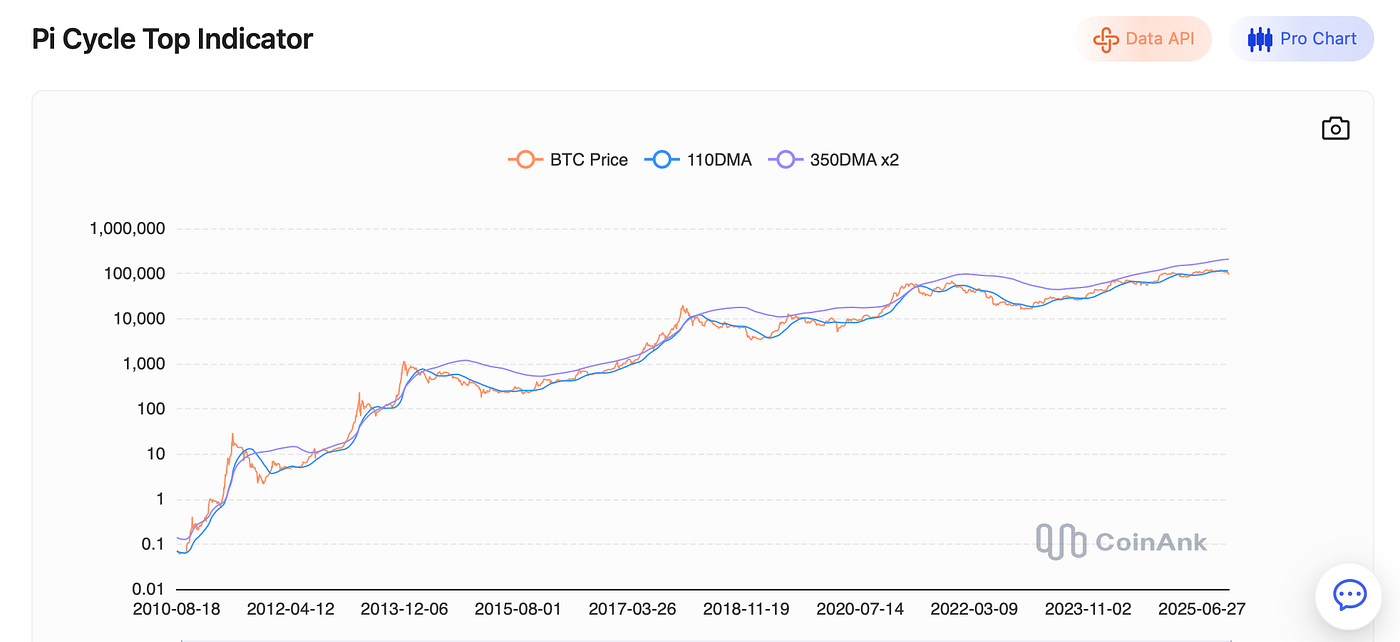
Task: Click the 2020-07-14 date label
Action: pyautogui.click(x=860, y=608)
